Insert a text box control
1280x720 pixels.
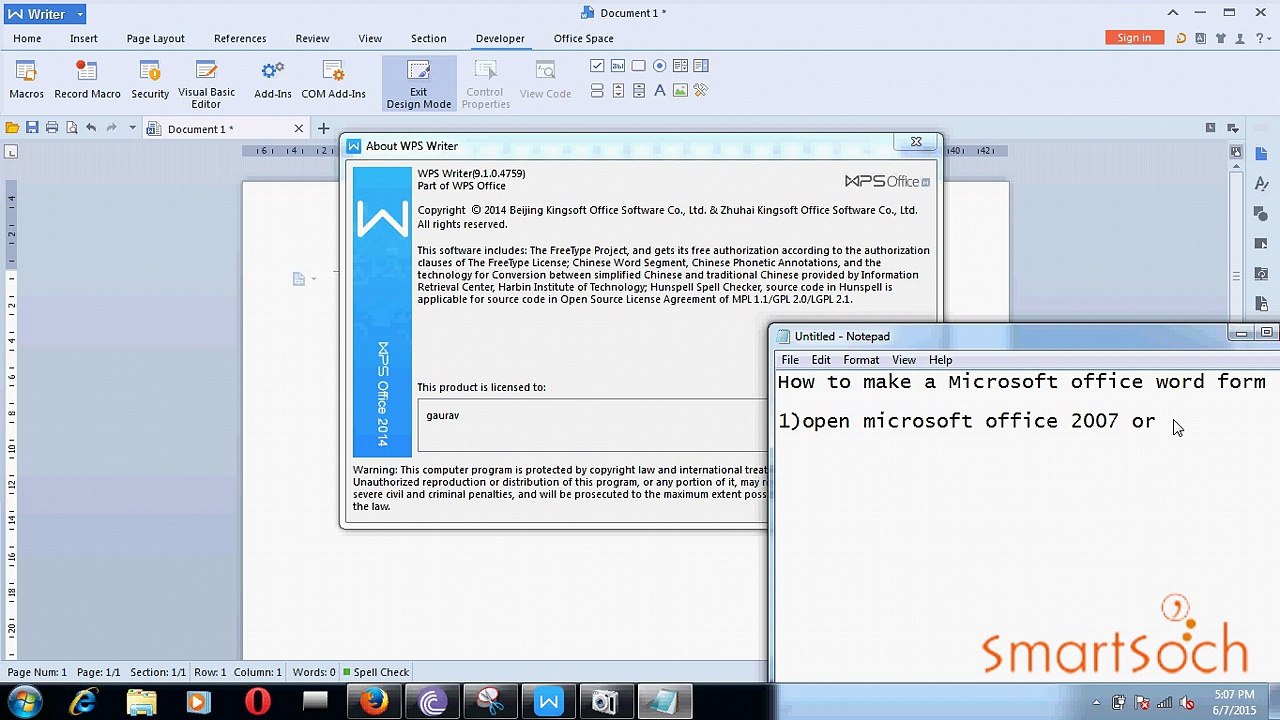click(x=618, y=66)
